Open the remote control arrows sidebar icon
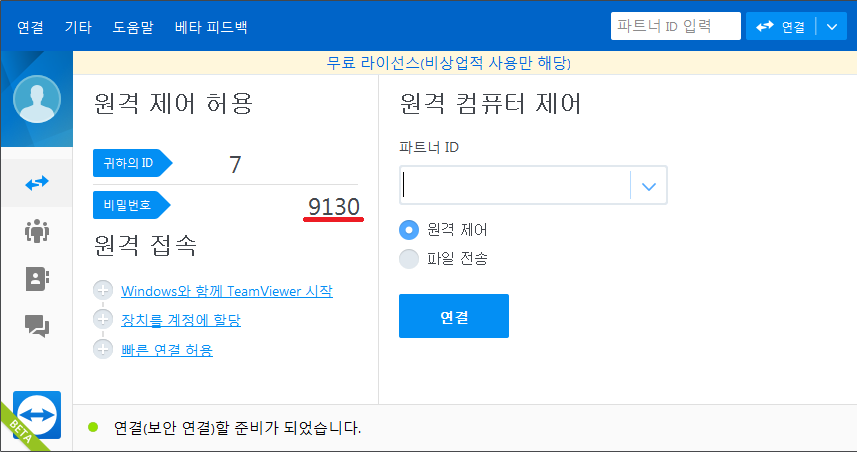The width and height of the screenshot is (857, 452). (x=36, y=183)
